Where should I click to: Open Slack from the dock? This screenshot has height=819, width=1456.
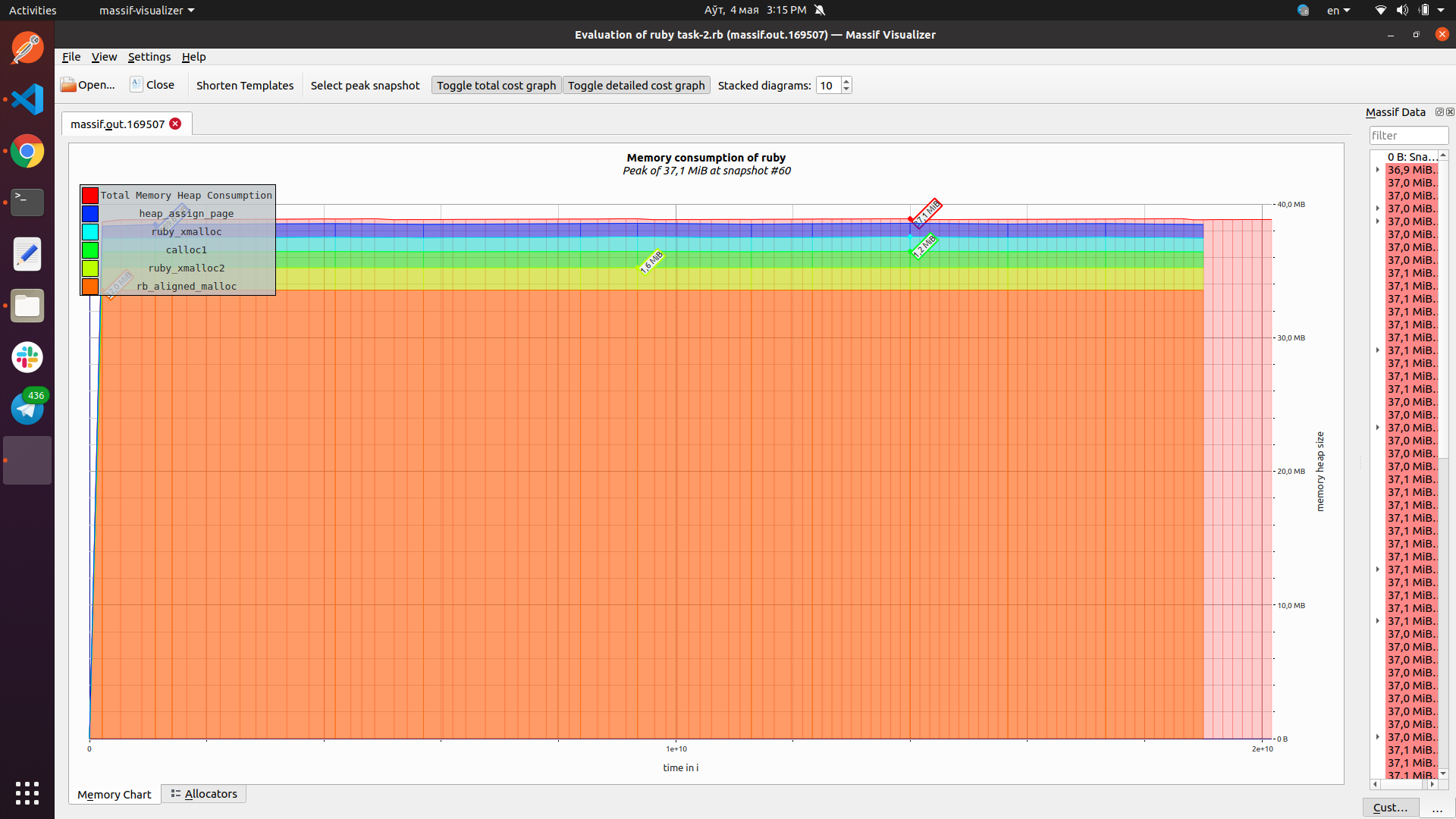27,357
